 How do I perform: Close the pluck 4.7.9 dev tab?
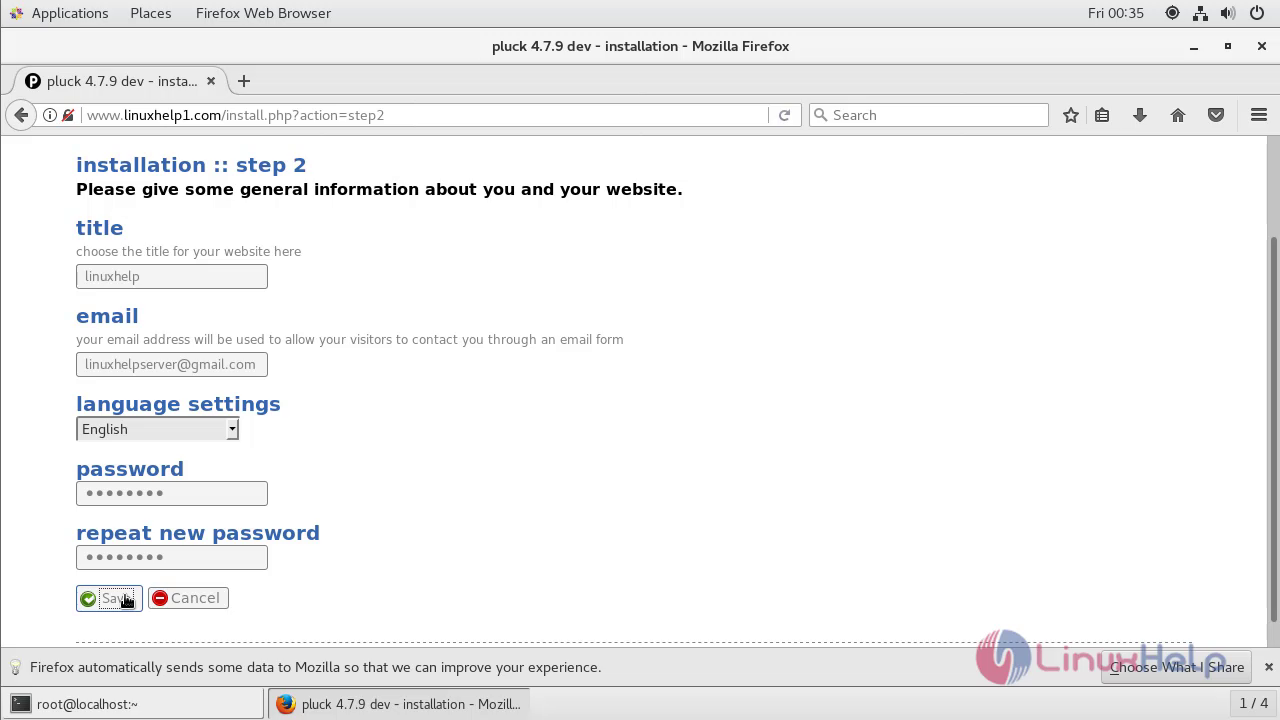tap(211, 81)
